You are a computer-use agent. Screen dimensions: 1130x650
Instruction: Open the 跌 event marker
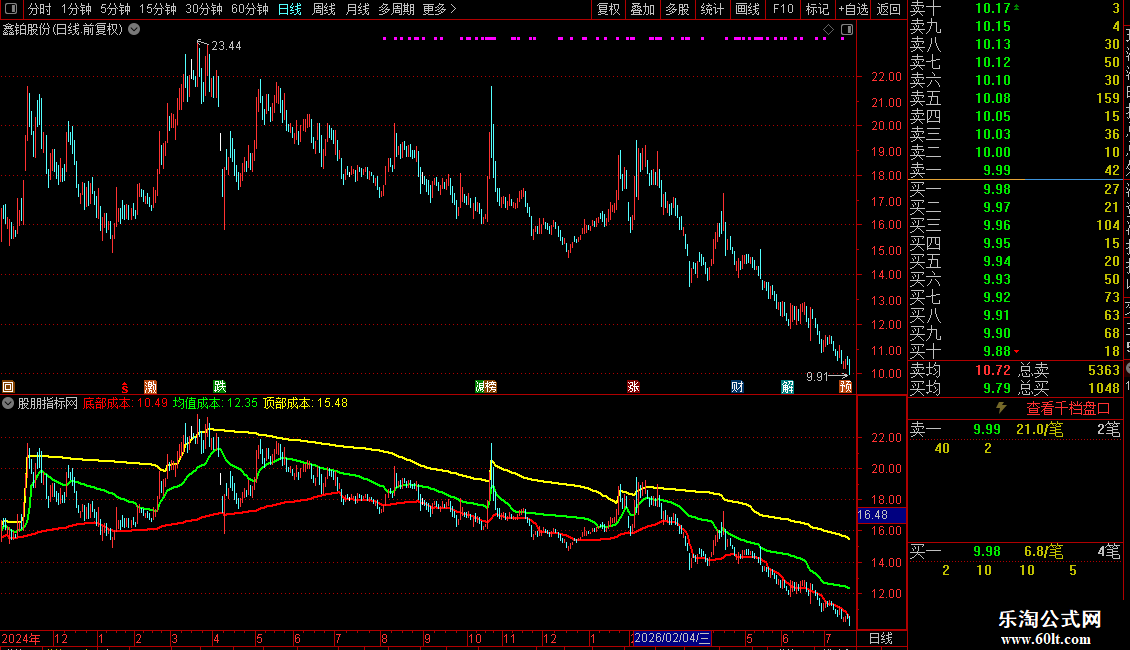pyautogui.click(x=220, y=387)
